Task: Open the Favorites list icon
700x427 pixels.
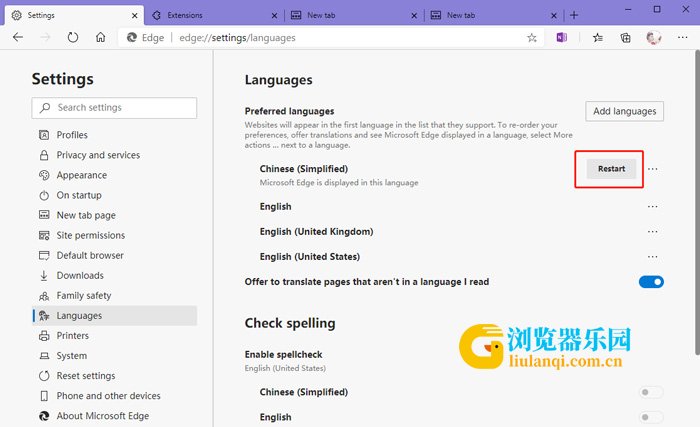Action: click(598, 38)
